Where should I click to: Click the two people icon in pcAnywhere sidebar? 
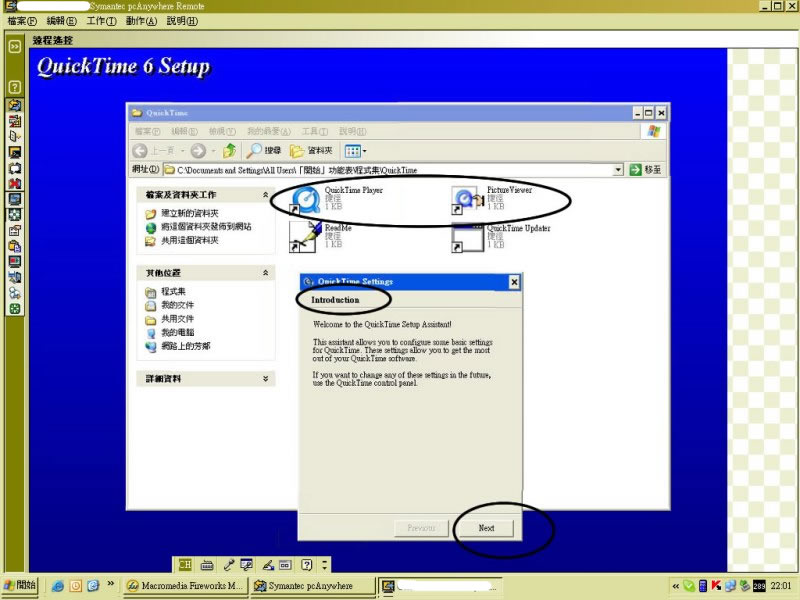(15, 293)
